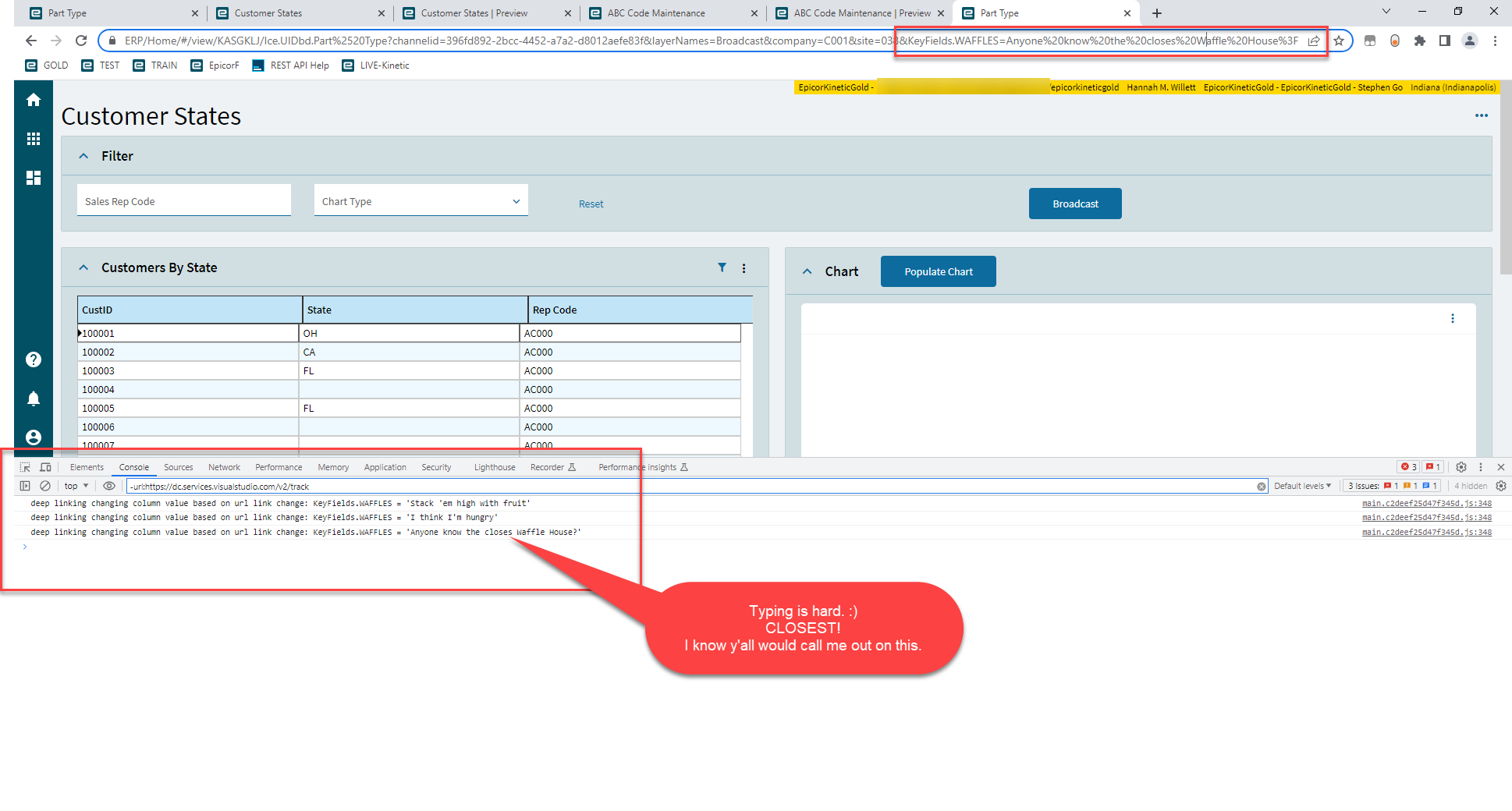The image size is (1512, 811).
Task: Focus the Sales Rep Code field
Action: (x=184, y=200)
